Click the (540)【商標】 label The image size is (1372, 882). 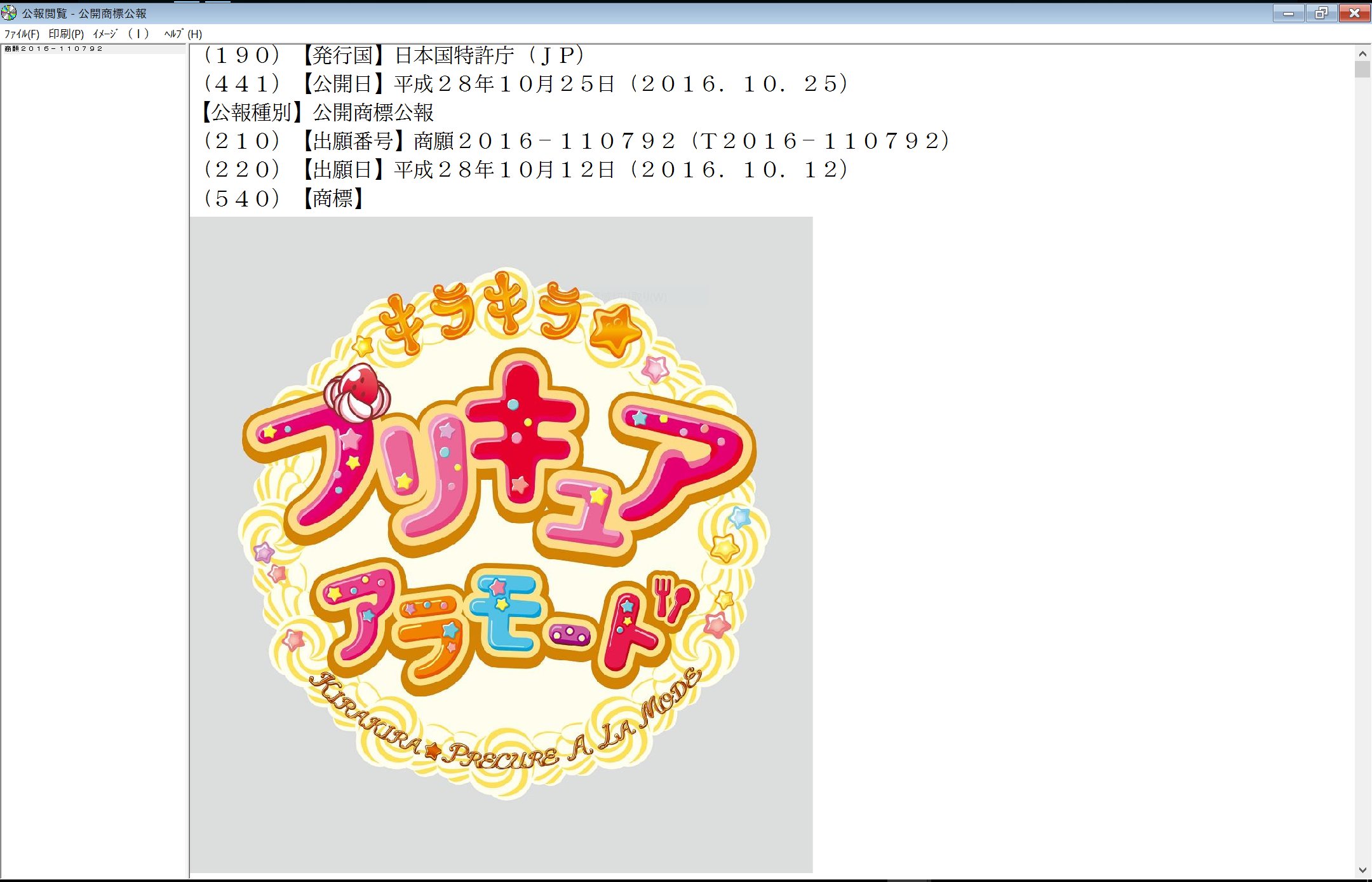coord(283,198)
